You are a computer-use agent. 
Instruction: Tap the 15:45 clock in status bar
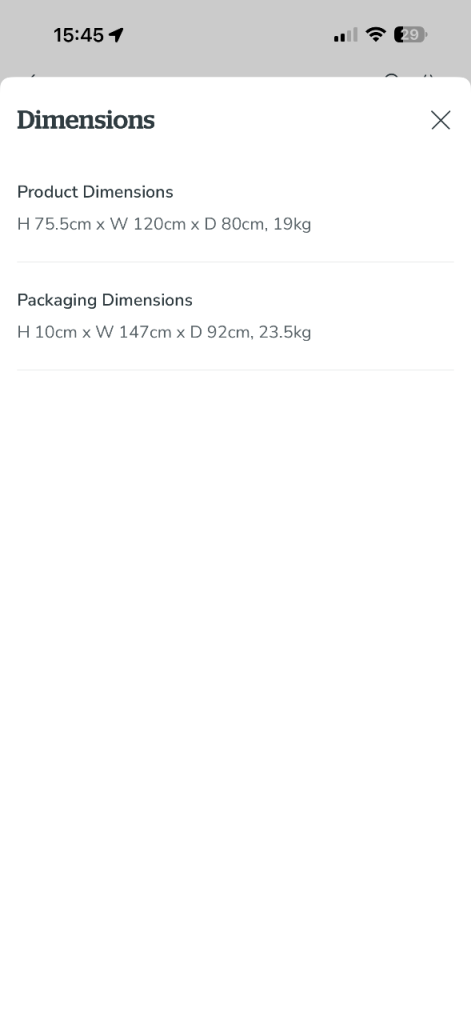point(78,35)
